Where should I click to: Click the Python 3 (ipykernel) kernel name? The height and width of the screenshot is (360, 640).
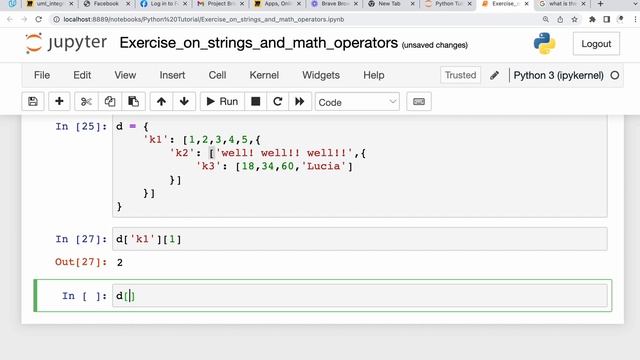558,76
